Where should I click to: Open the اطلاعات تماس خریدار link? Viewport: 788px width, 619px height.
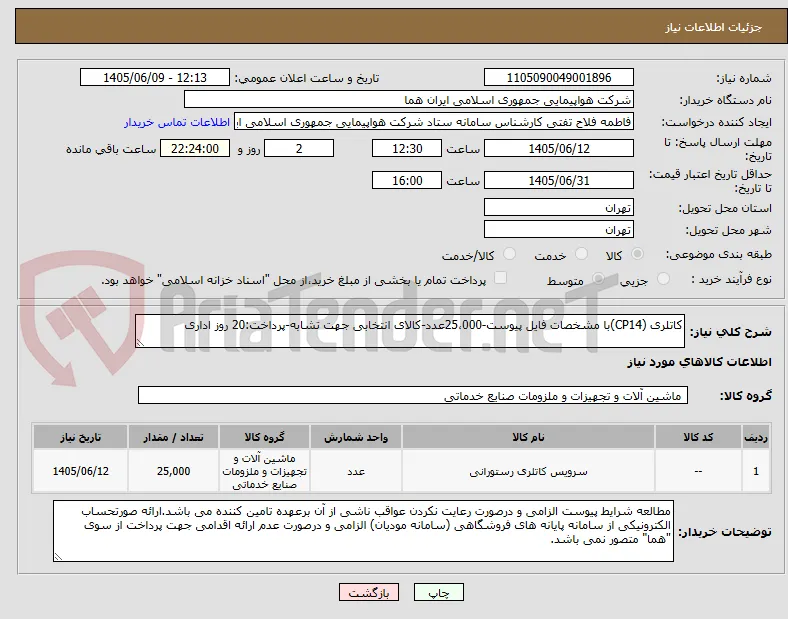(177, 123)
